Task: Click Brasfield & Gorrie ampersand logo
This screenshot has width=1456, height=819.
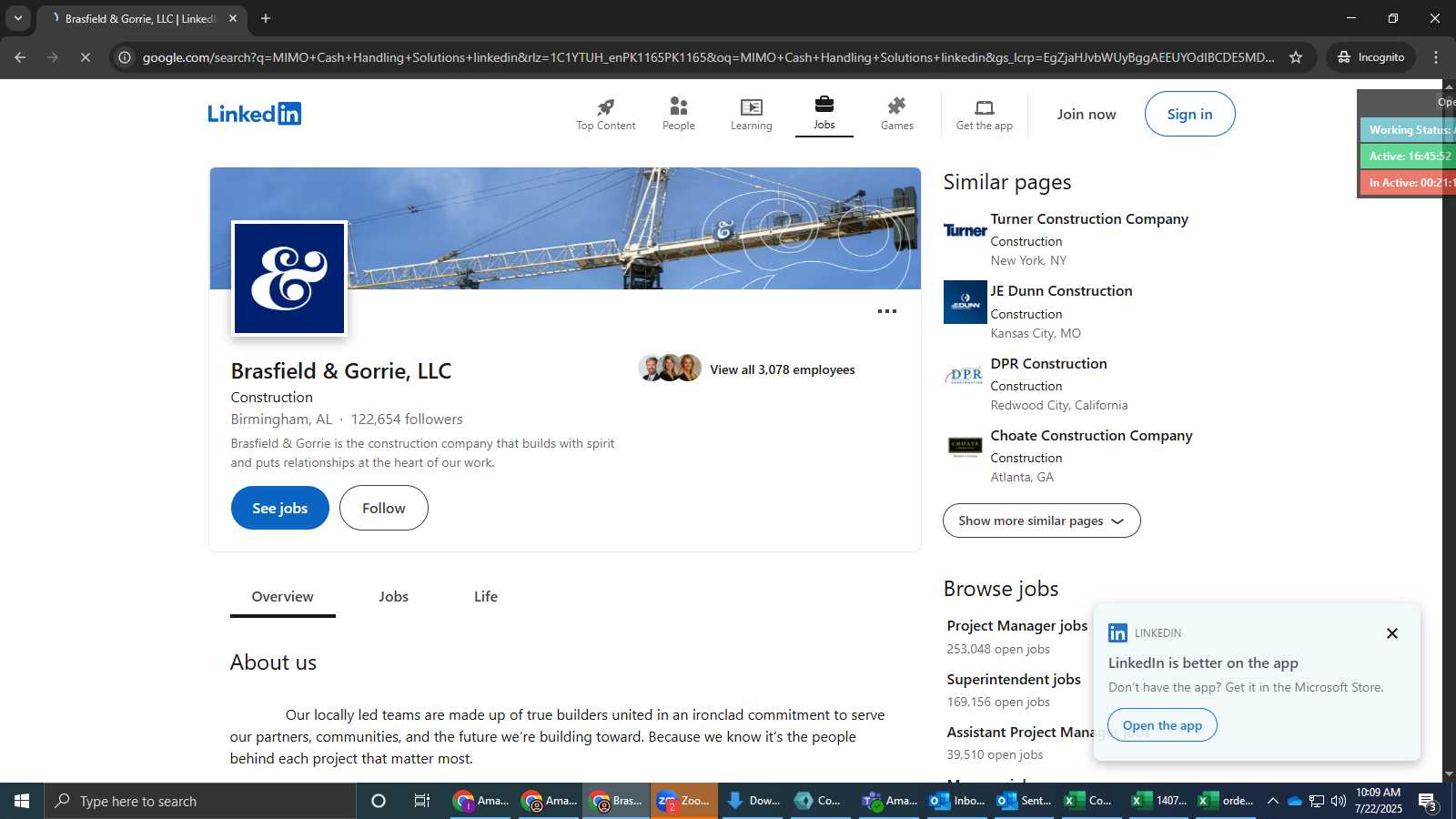Action: [289, 278]
